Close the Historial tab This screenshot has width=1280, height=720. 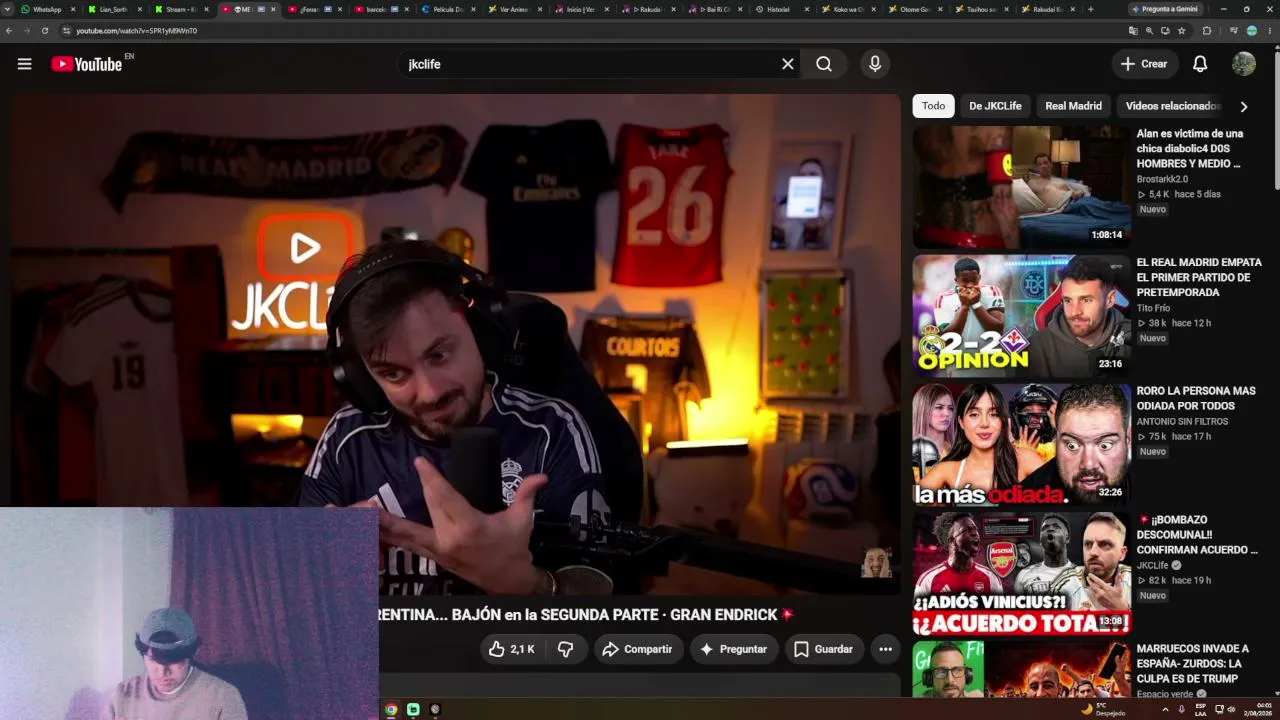tap(807, 9)
